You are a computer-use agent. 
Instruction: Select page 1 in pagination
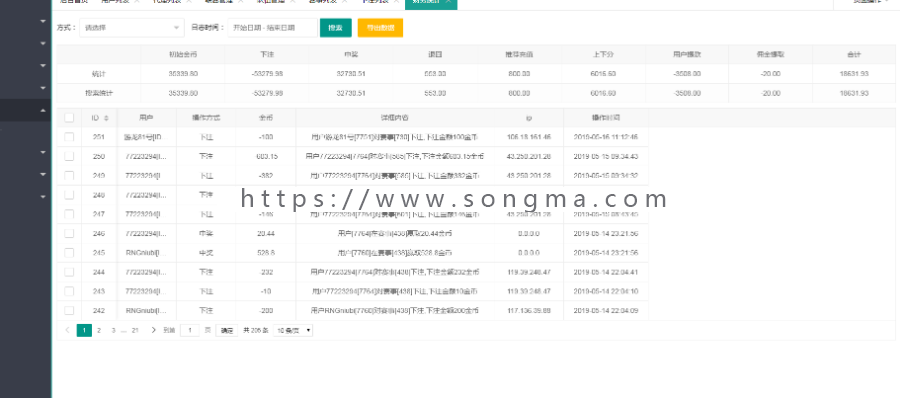pyautogui.click(x=84, y=330)
